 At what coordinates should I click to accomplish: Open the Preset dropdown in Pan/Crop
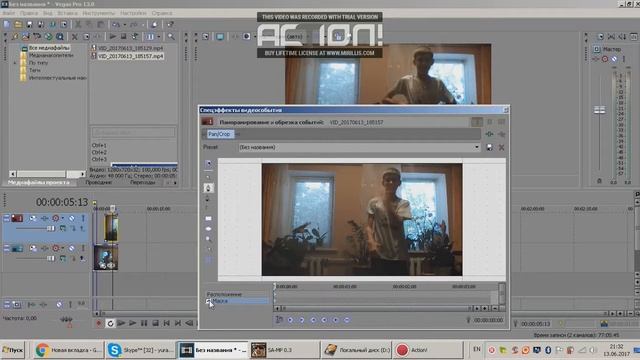[x=476, y=147]
